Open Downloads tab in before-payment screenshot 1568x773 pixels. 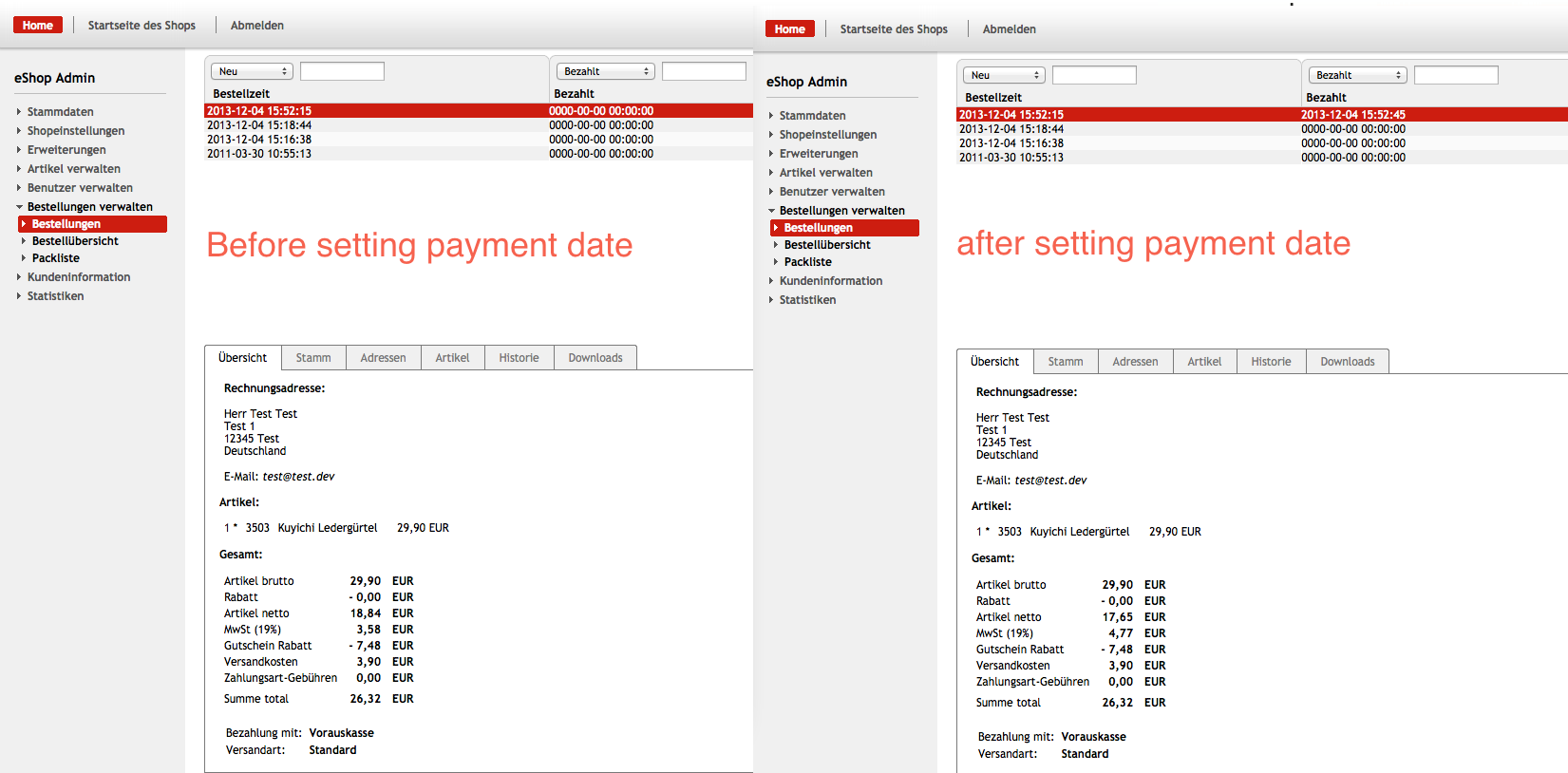595,358
